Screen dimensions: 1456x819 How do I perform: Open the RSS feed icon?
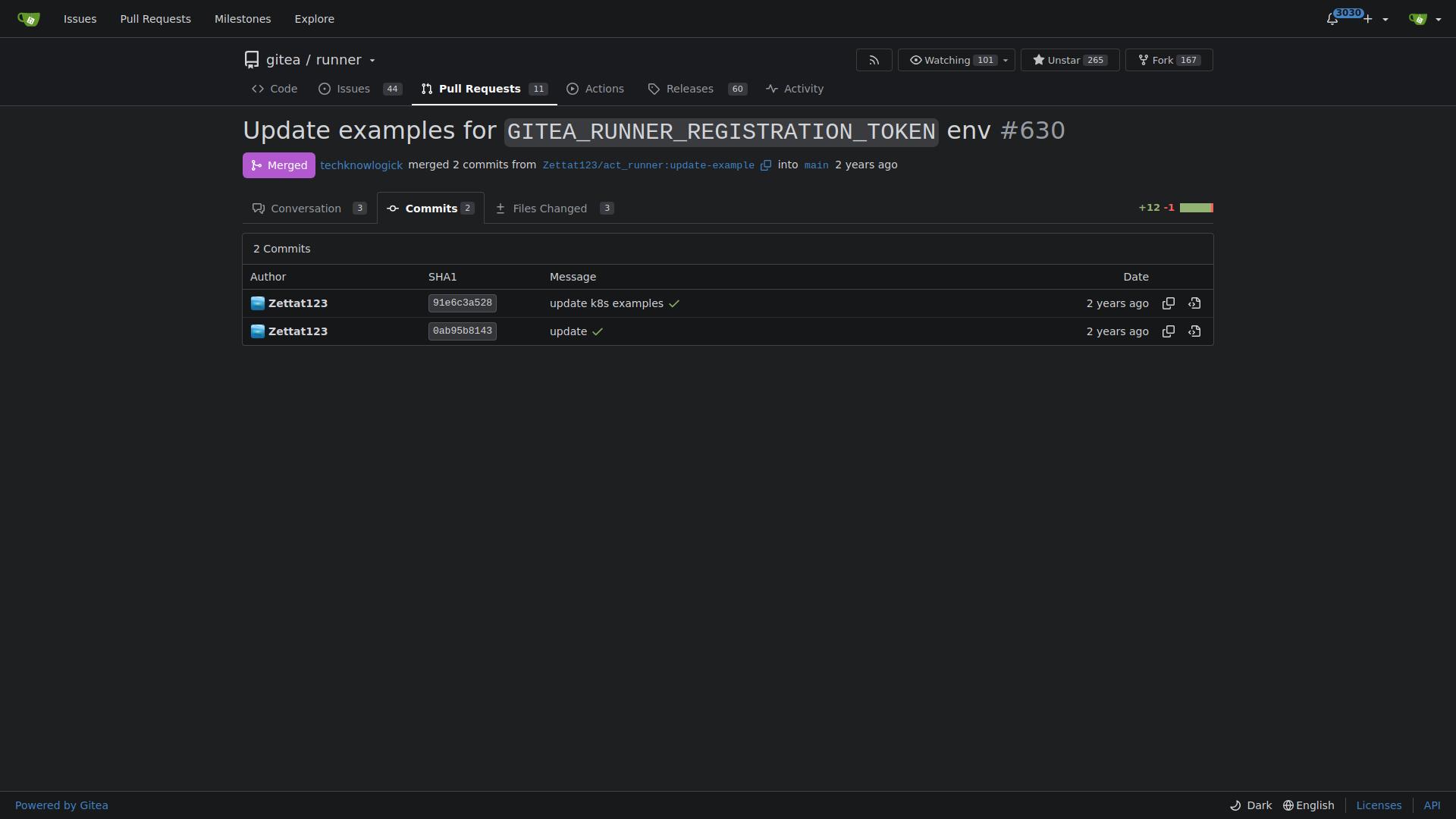(x=874, y=60)
